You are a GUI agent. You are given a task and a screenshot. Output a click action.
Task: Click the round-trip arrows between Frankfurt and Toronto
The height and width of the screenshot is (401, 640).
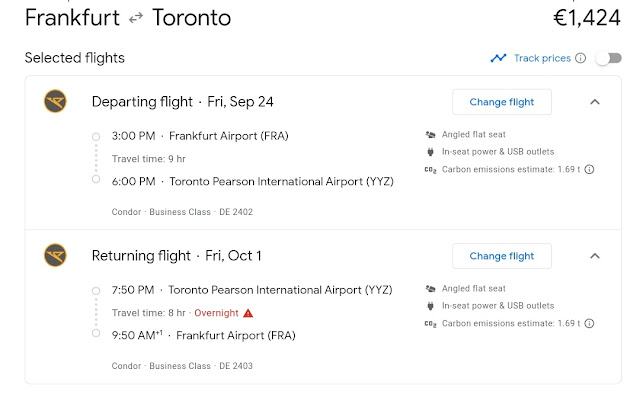point(136,18)
